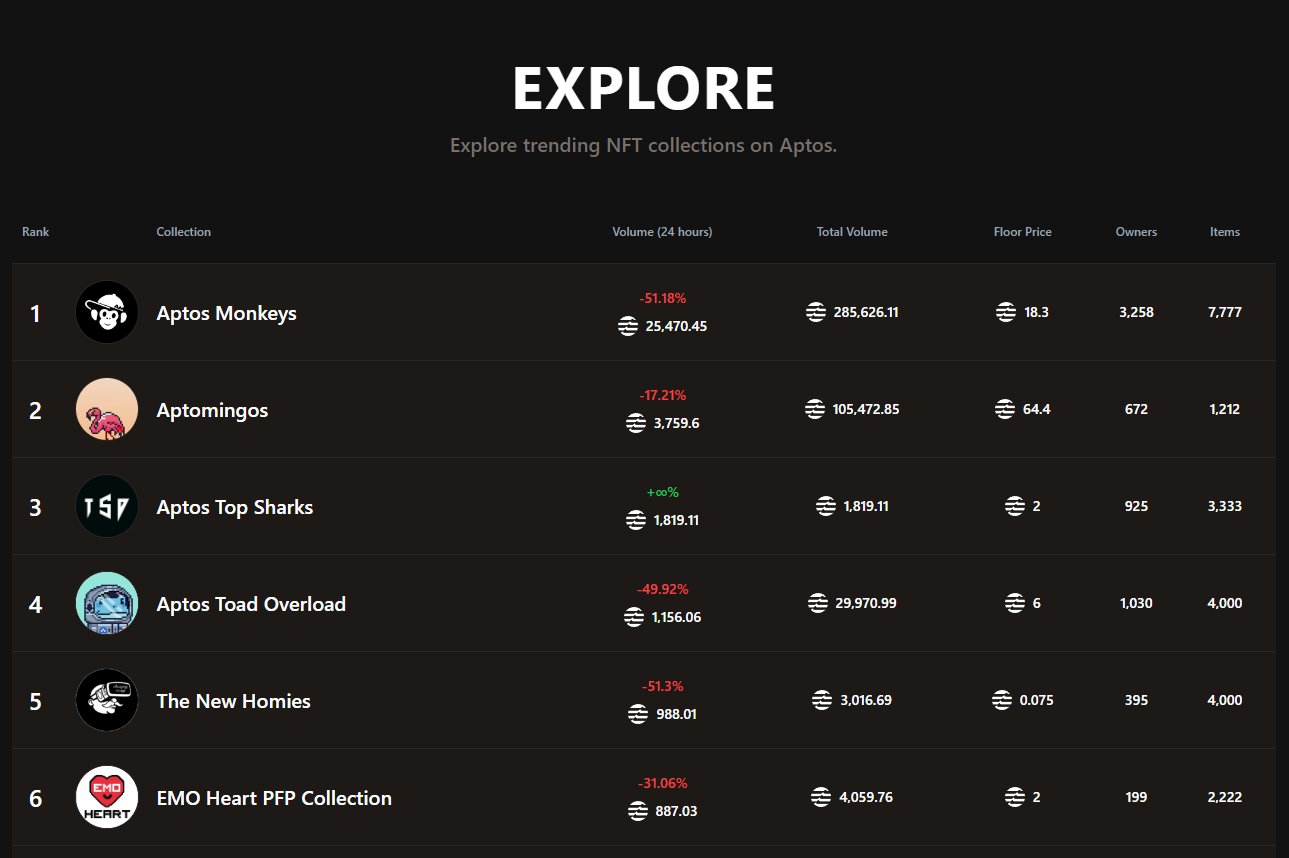Click Aptos coin icon beside floor 6
The height and width of the screenshot is (858, 1289).
[x=1015, y=603]
